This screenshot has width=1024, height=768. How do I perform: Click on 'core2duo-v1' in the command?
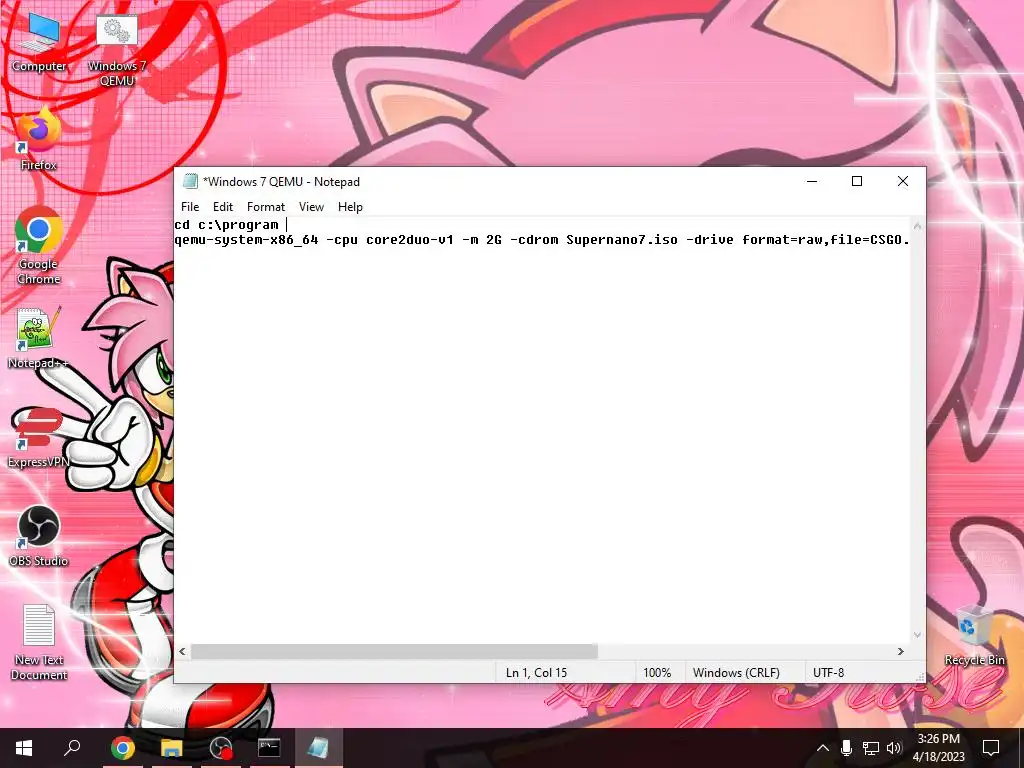409,240
